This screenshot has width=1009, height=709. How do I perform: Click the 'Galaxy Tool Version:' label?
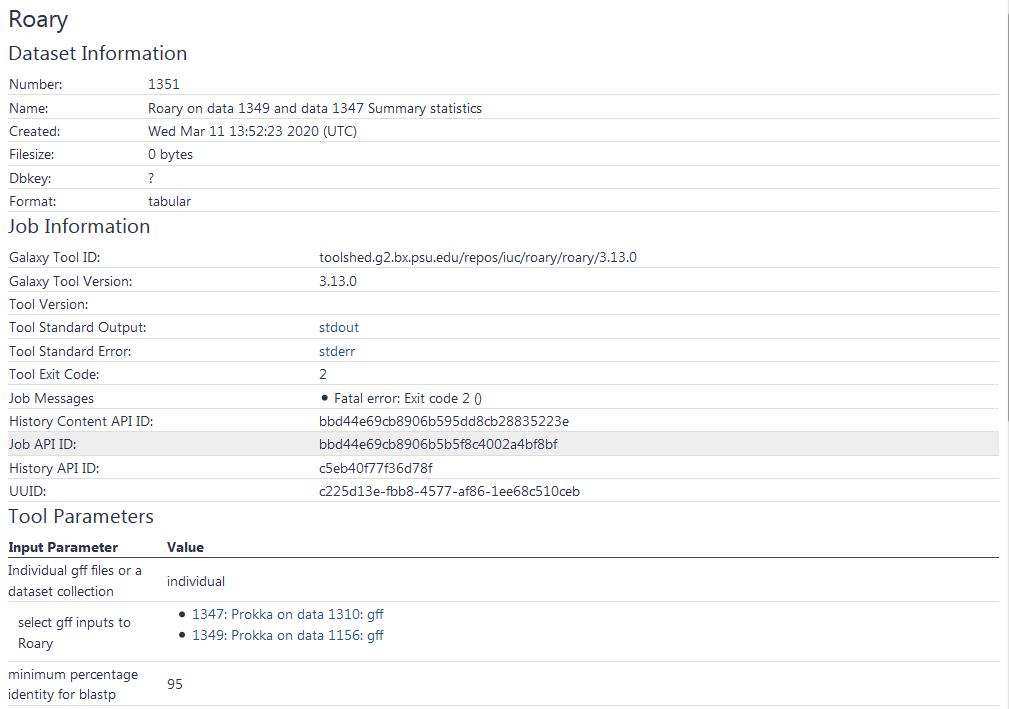coord(70,281)
